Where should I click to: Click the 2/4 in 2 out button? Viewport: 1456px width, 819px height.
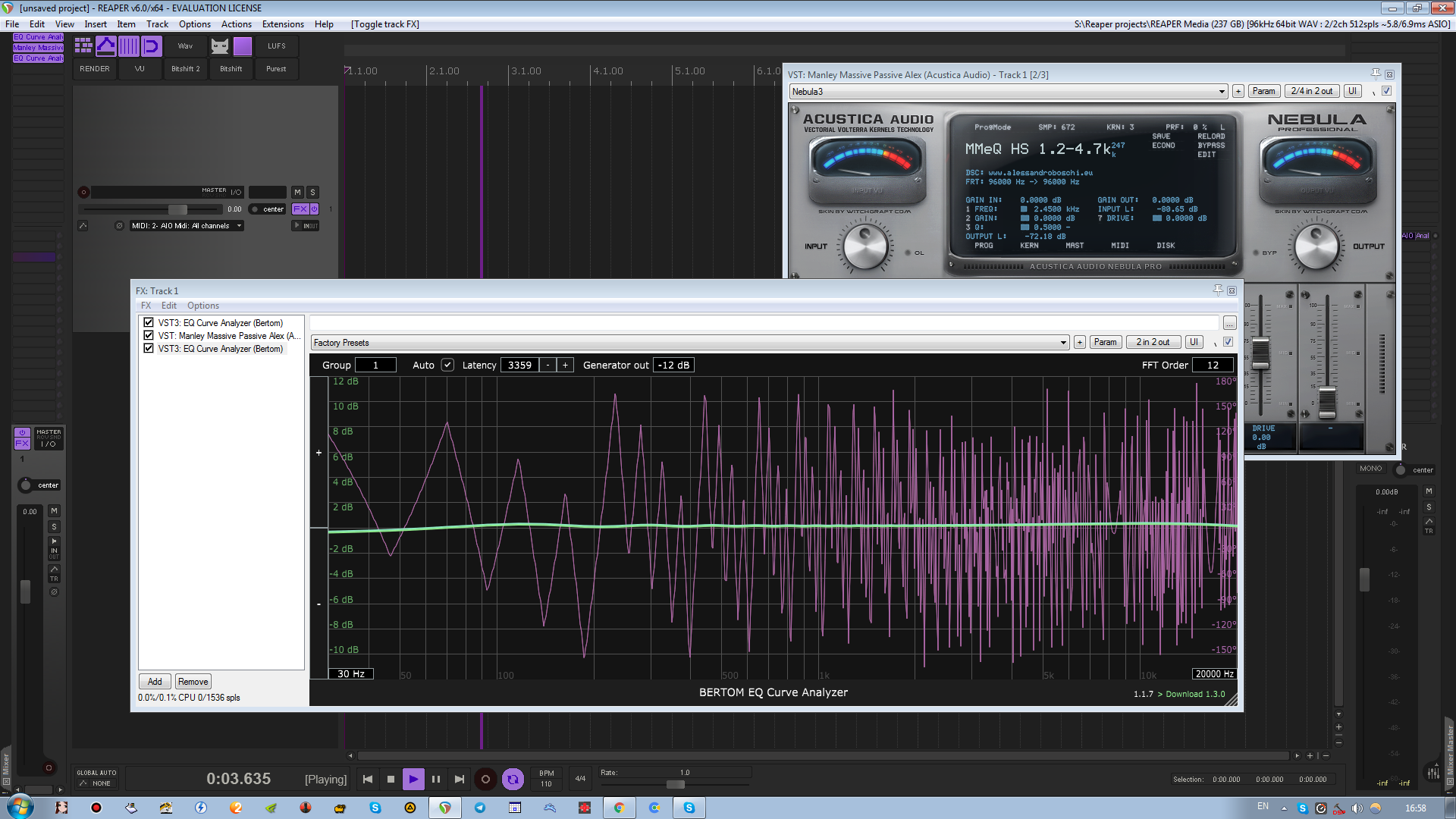tap(1312, 91)
